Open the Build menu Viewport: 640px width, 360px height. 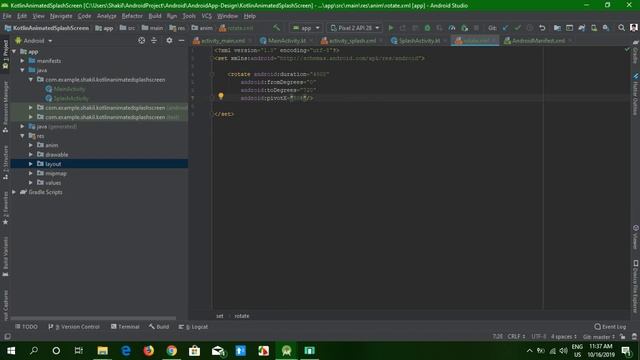(155, 16)
